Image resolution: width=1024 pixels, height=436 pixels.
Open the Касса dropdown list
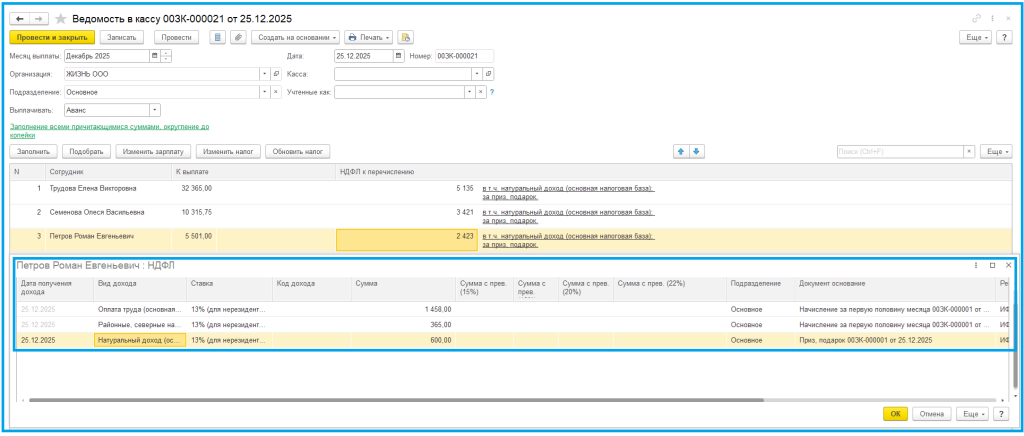click(x=476, y=74)
